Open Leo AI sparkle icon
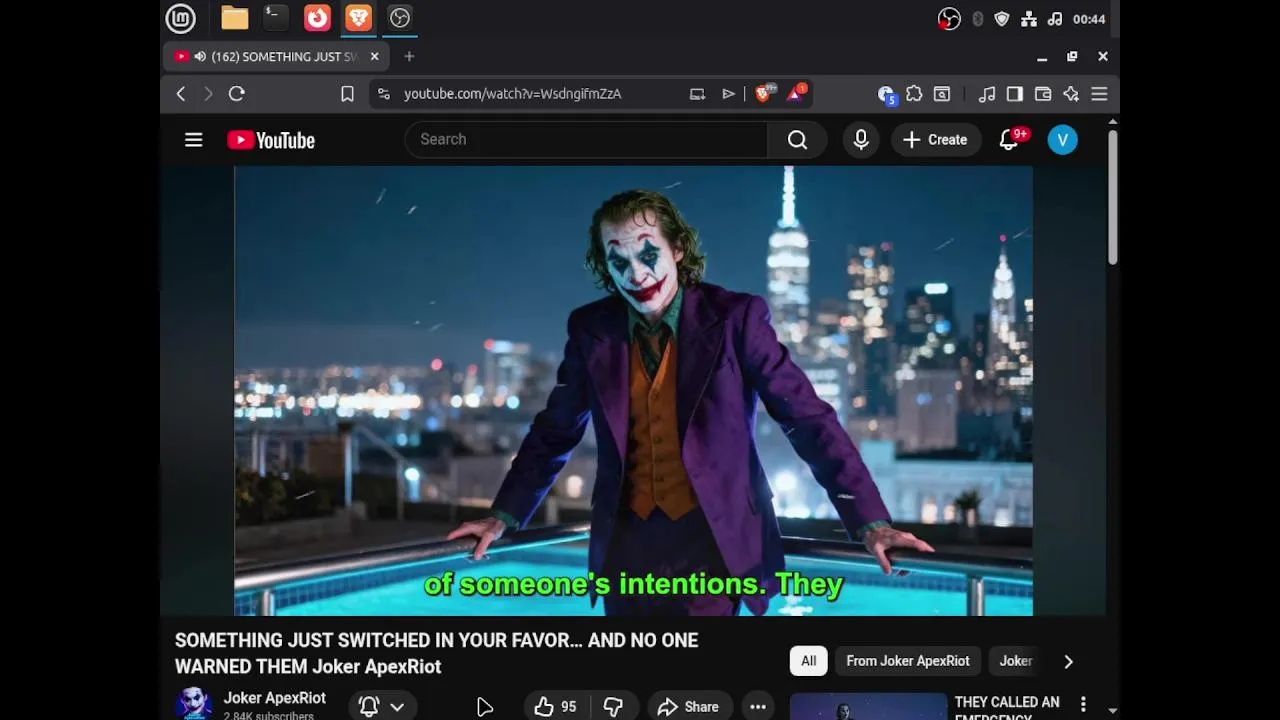 1071,94
